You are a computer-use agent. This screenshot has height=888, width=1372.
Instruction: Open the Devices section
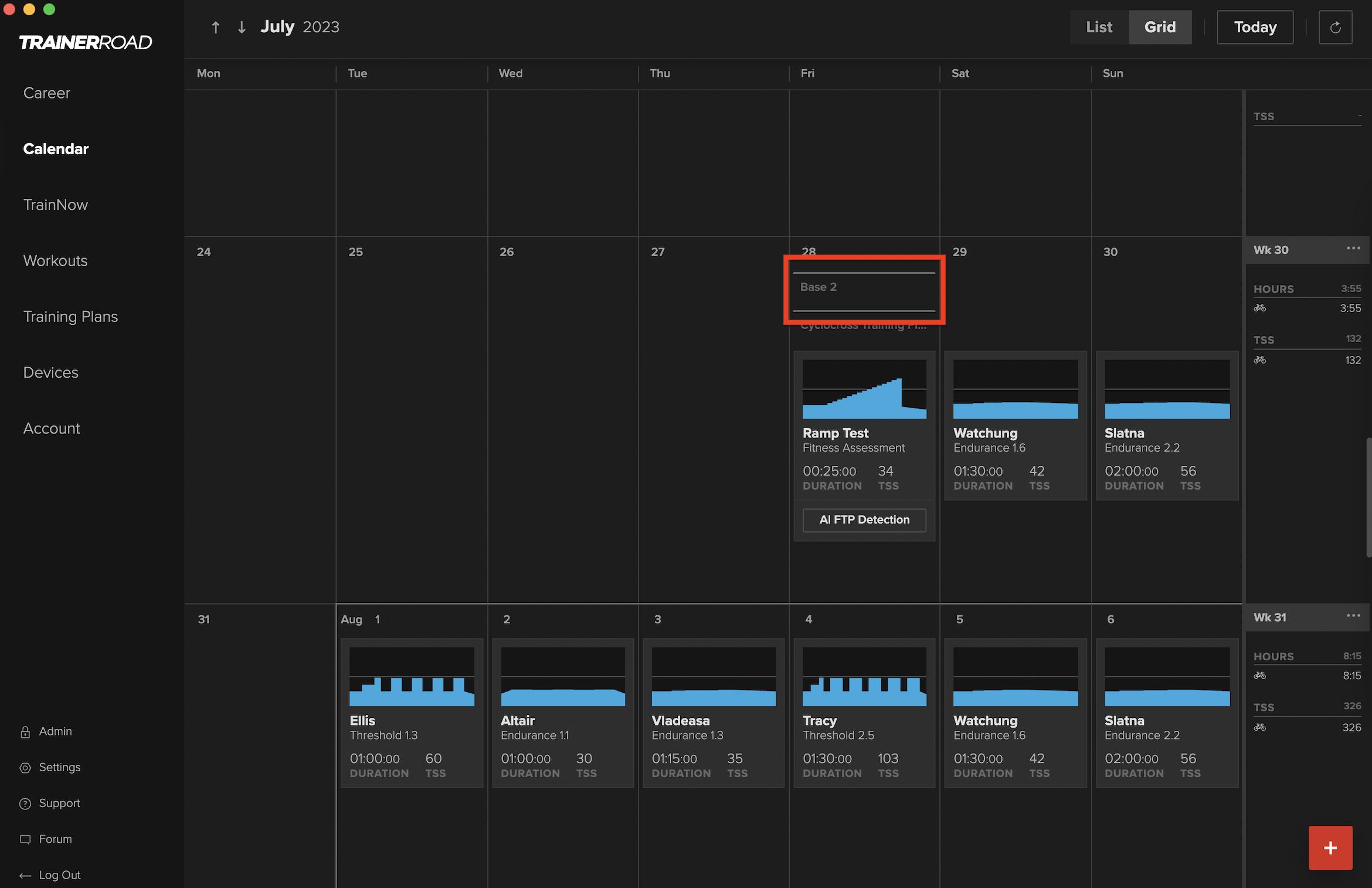[50, 372]
